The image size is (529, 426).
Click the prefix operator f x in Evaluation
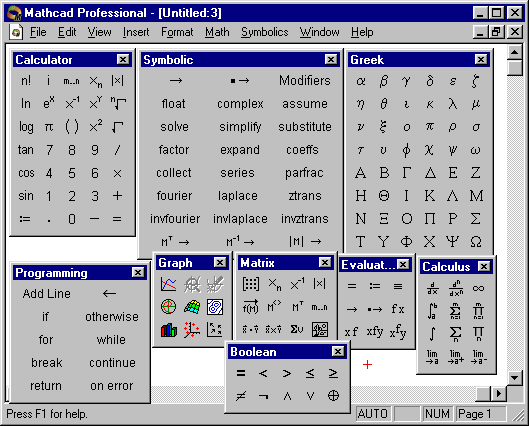[x=398, y=309]
